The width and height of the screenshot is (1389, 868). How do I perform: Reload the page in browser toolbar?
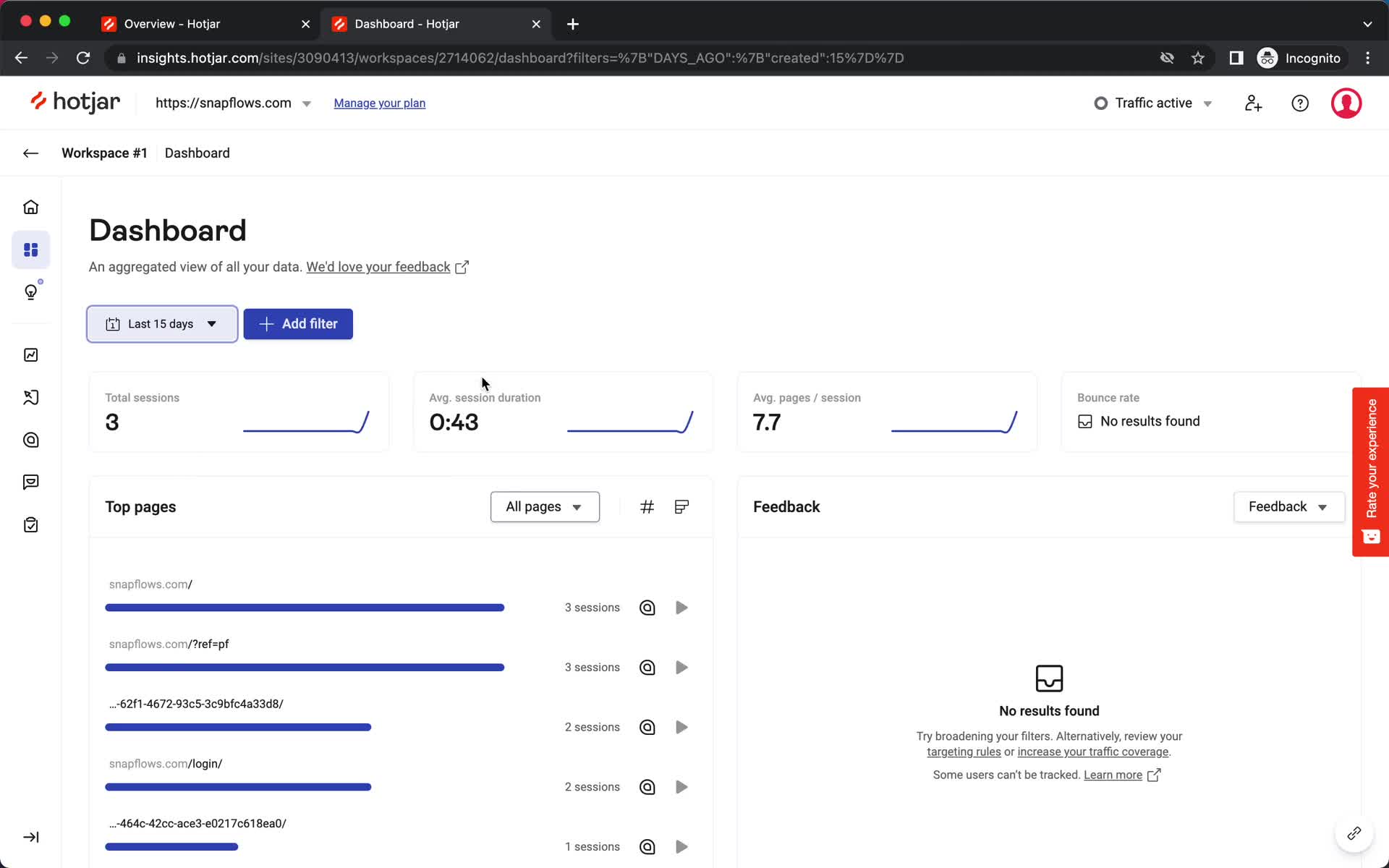pos(83,58)
